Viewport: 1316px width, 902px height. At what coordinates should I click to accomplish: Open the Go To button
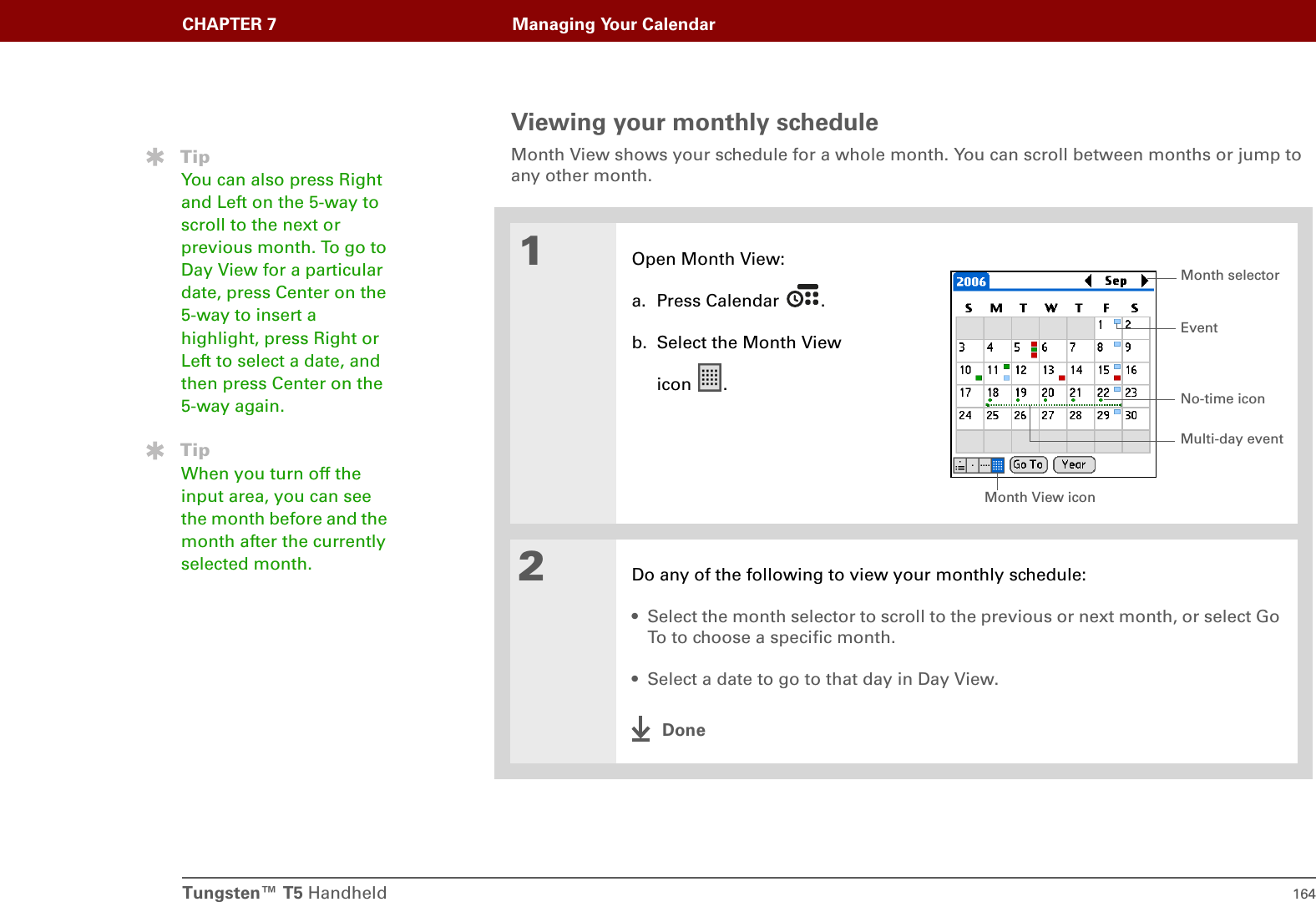point(1028,464)
